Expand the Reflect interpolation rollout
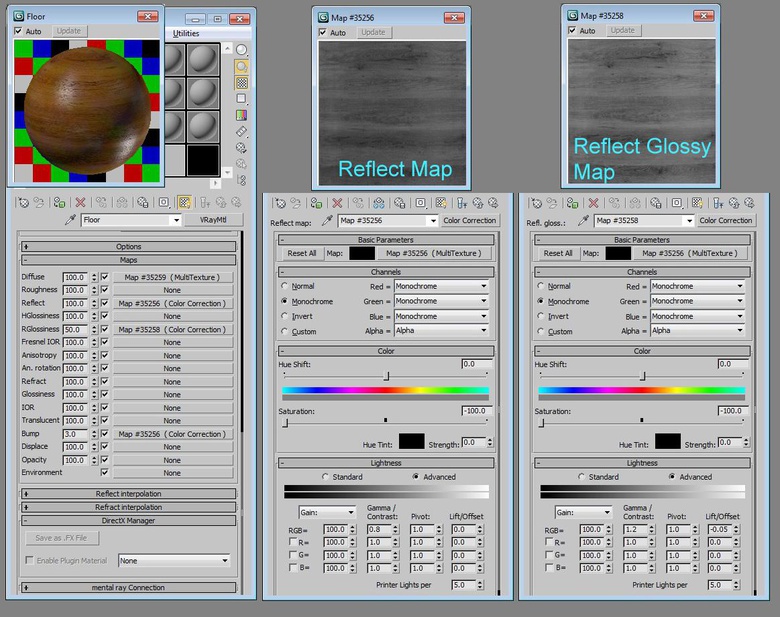The height and width of the screenshot is (617, 780). (128, 494)
